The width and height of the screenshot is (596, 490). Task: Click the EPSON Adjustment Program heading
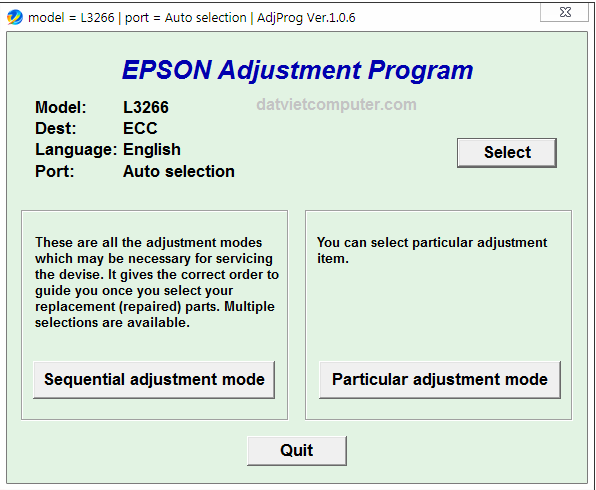298,70
